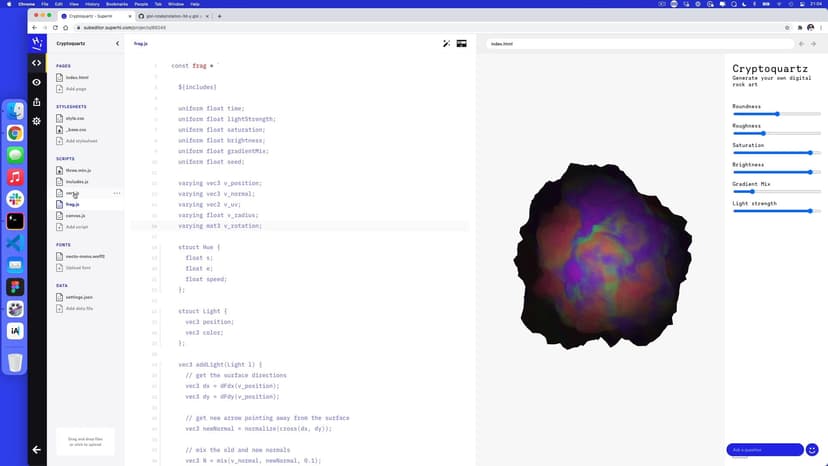Click the Superhi logo icon
Screen dimensions: 828x466
click(x=37, y=43)
